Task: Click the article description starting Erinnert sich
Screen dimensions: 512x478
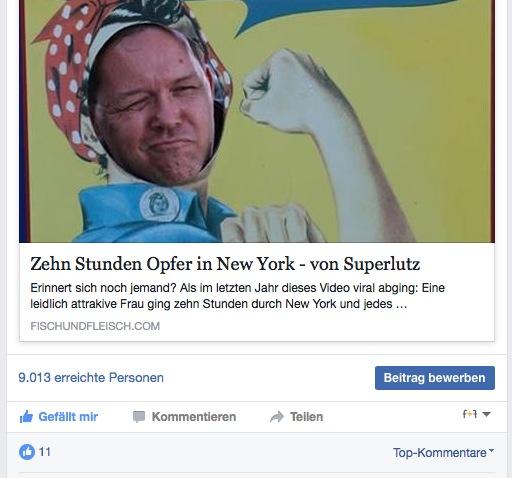Action: [237, 296]
